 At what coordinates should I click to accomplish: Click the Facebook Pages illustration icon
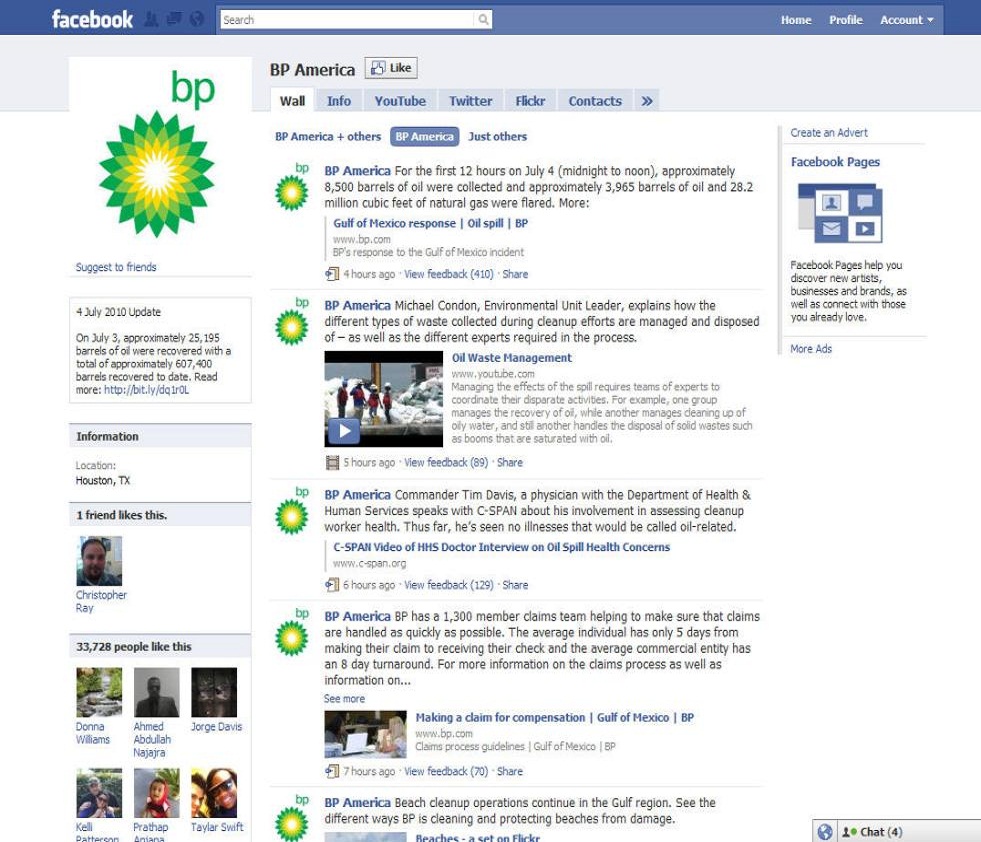[x=840, y=213]
